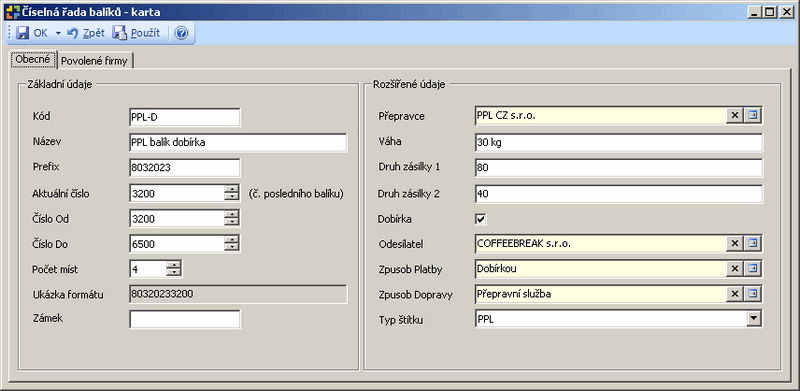Click the toolbar drag handle grip
Viewport: 800px width, 391px height.
pyautogui.click(x=9, y=34)
